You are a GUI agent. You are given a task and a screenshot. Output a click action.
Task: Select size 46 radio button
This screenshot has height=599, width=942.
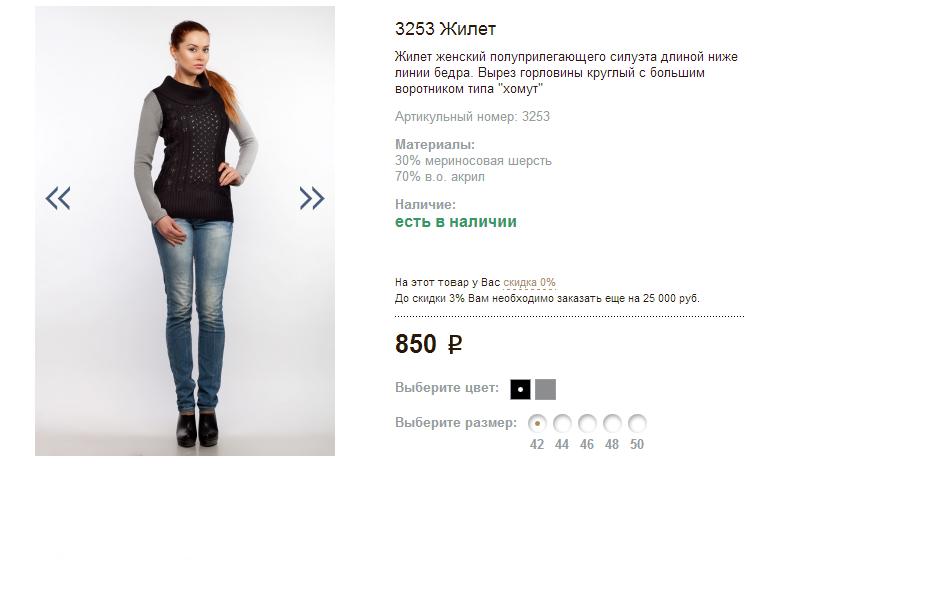click(x=587, y=424)
